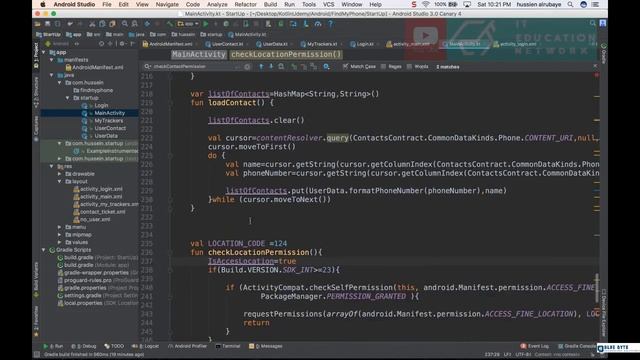Open the Apple menu
The height and width of the screenshot is (360, 640).
[43, 4]
